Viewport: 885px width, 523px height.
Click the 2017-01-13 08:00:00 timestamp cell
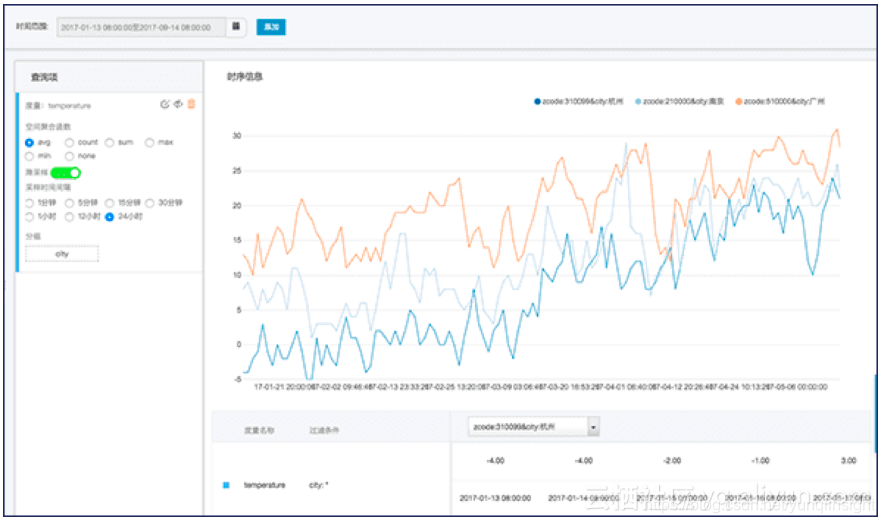[x=495, y=498]
